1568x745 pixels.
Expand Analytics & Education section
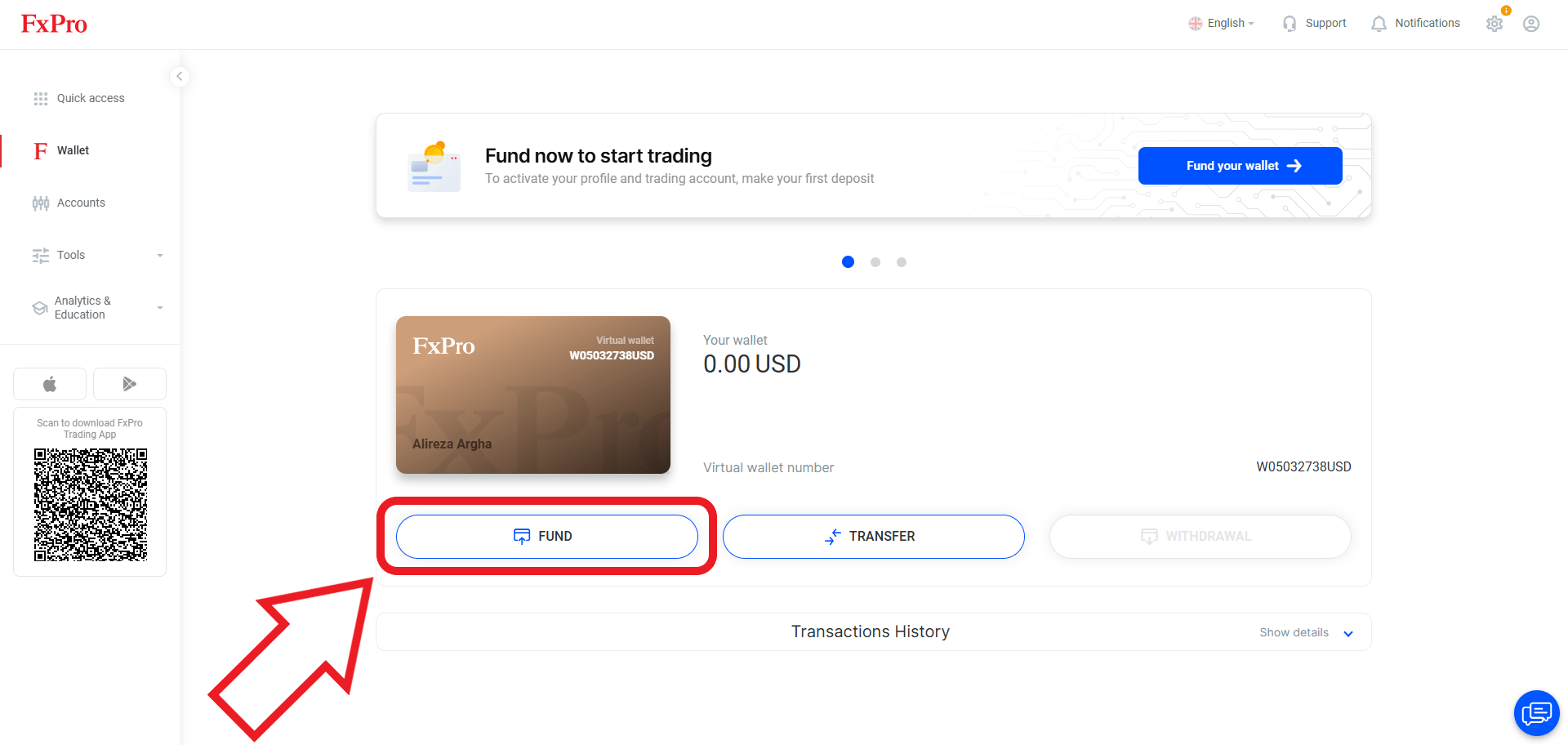(98, 307)
